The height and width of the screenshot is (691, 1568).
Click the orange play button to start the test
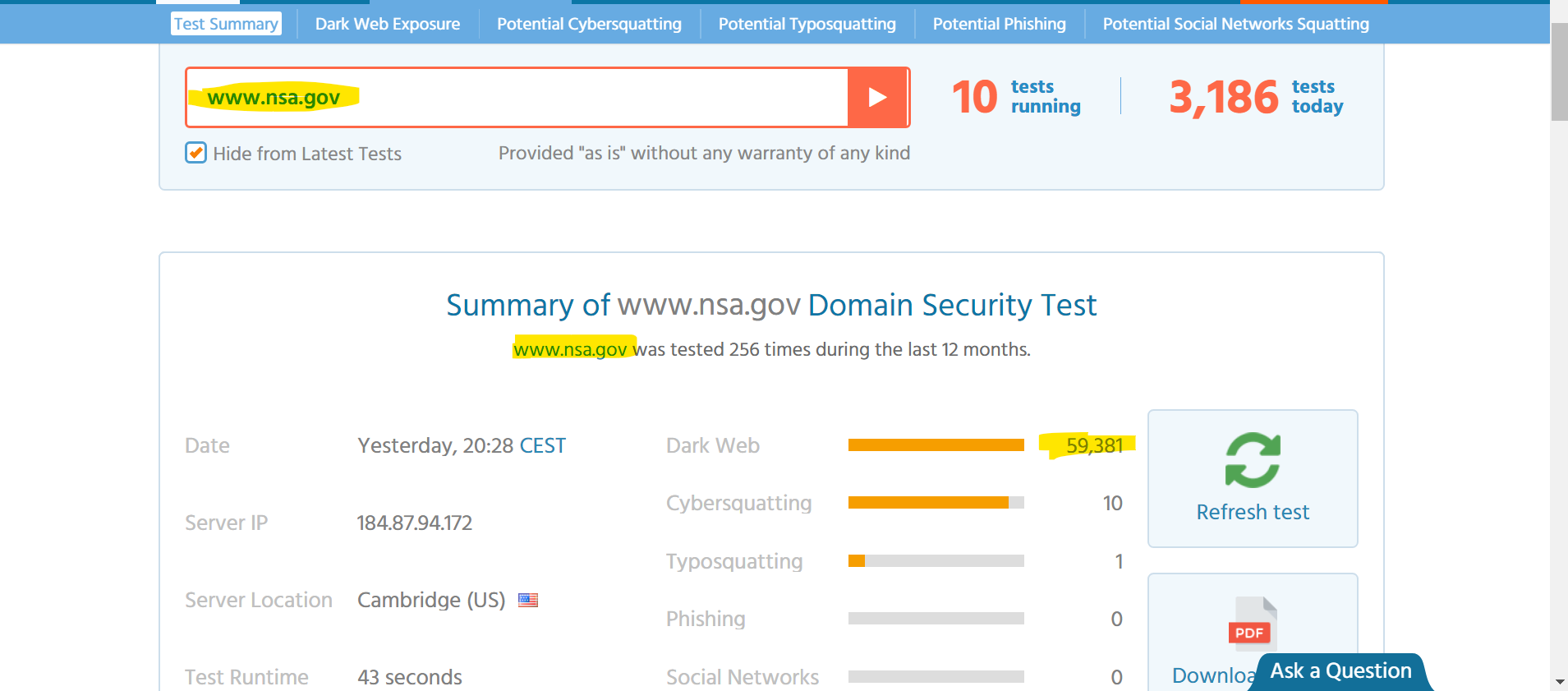[x=877, y=97]
